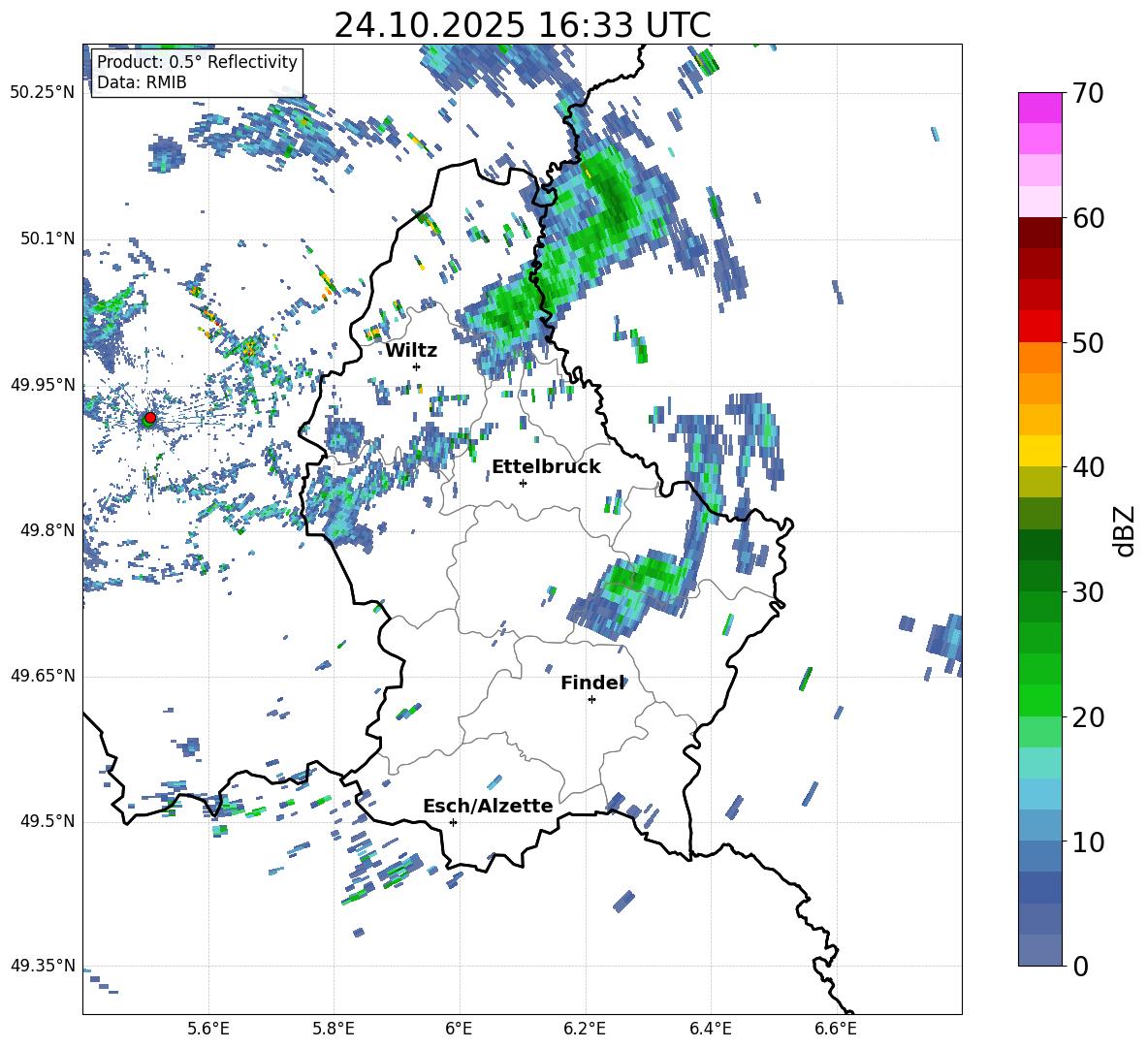Click the 60 tick on colorbar

[1088, 218]
